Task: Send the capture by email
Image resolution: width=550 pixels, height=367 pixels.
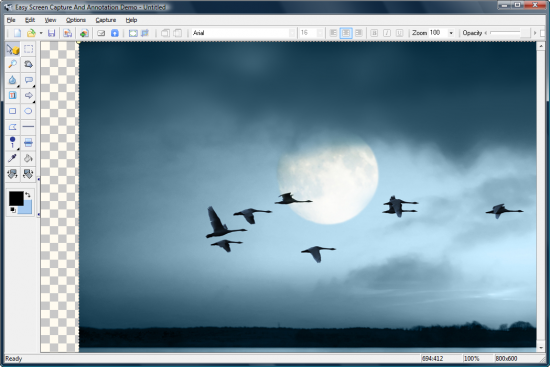Action: pos(101,33)
